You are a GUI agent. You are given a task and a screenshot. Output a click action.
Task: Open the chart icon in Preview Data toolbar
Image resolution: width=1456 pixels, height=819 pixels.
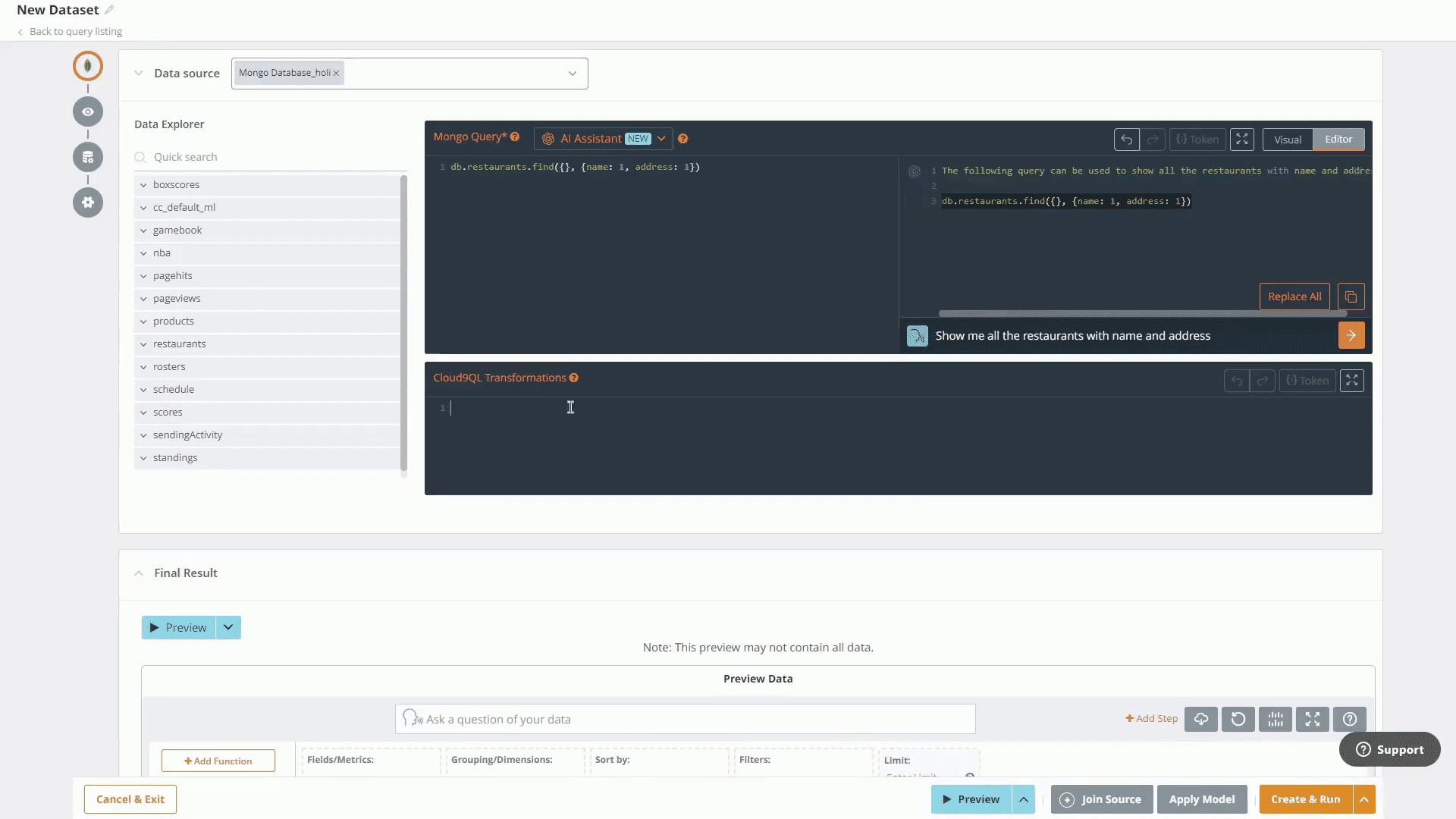(1275, 719)
